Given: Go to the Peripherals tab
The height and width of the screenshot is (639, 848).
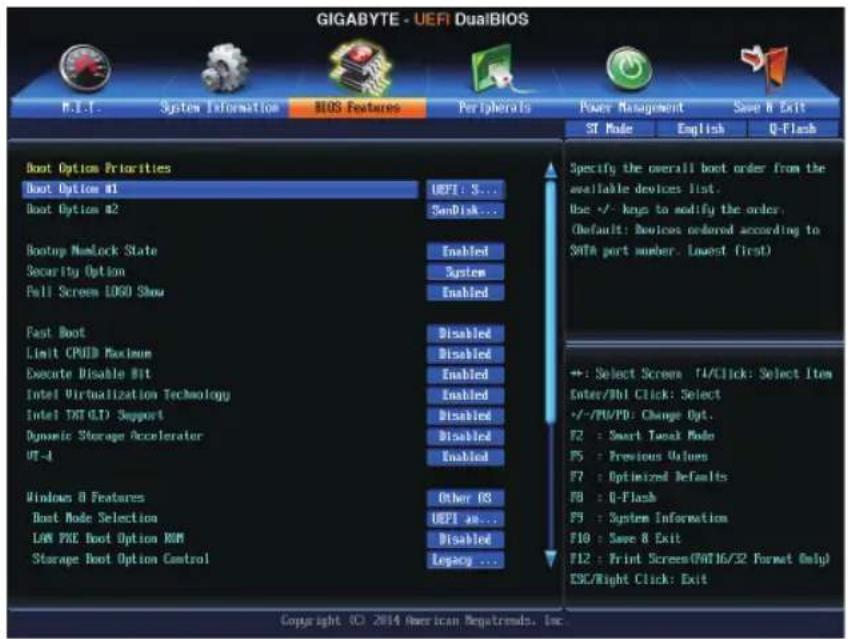Looking at the screenshot, I should [494, 108].
